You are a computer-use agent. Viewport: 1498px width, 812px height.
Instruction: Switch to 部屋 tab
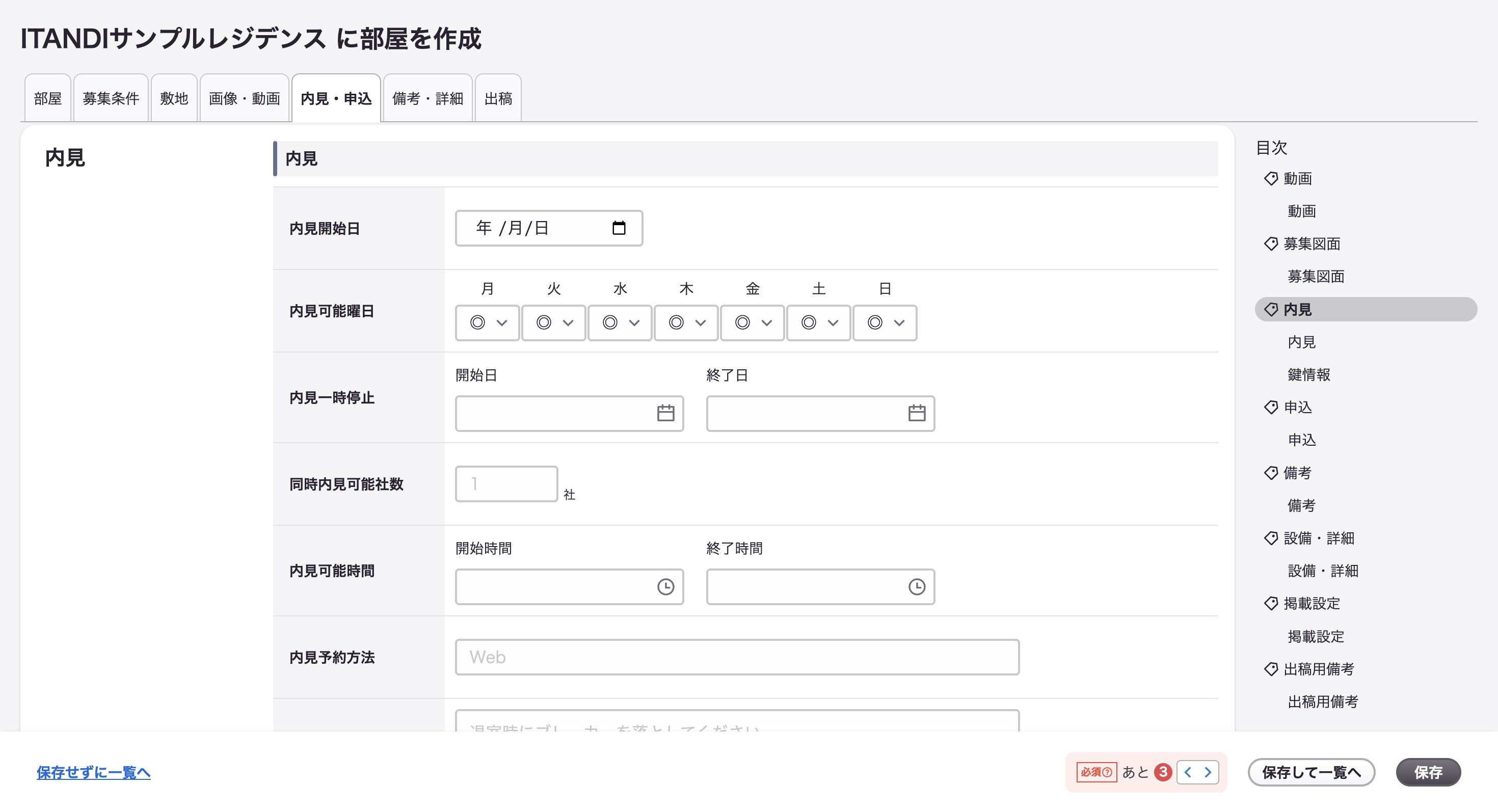point(48,98)
